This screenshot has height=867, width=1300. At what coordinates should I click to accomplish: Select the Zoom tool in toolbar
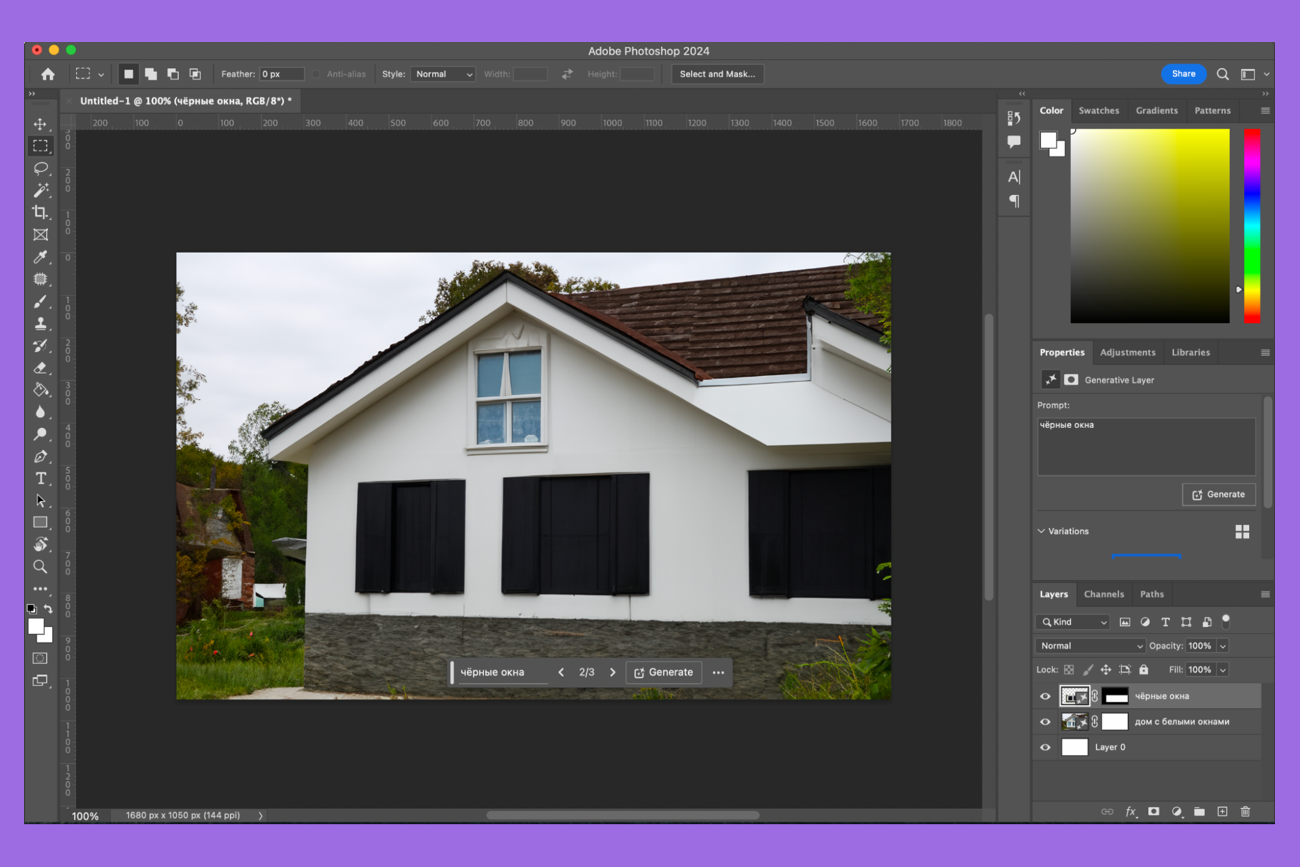40,566
